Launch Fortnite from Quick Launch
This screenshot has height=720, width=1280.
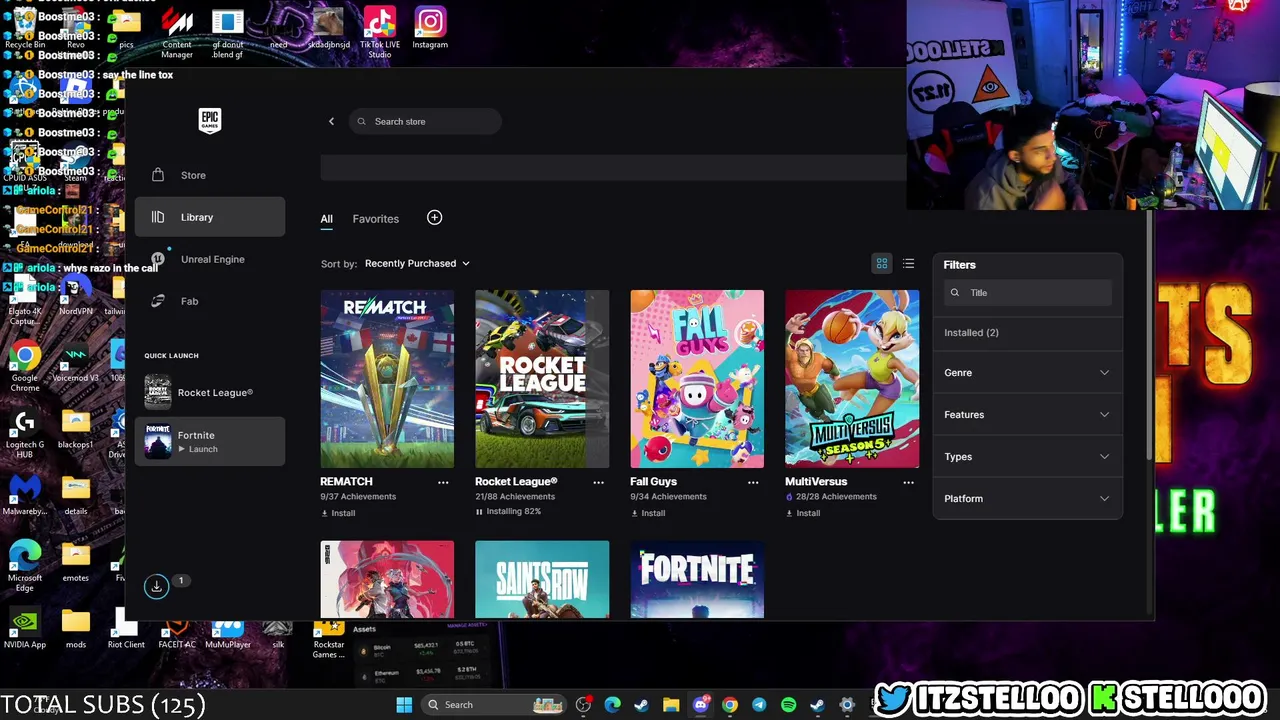pyautogui.click(x=210, y=441)
